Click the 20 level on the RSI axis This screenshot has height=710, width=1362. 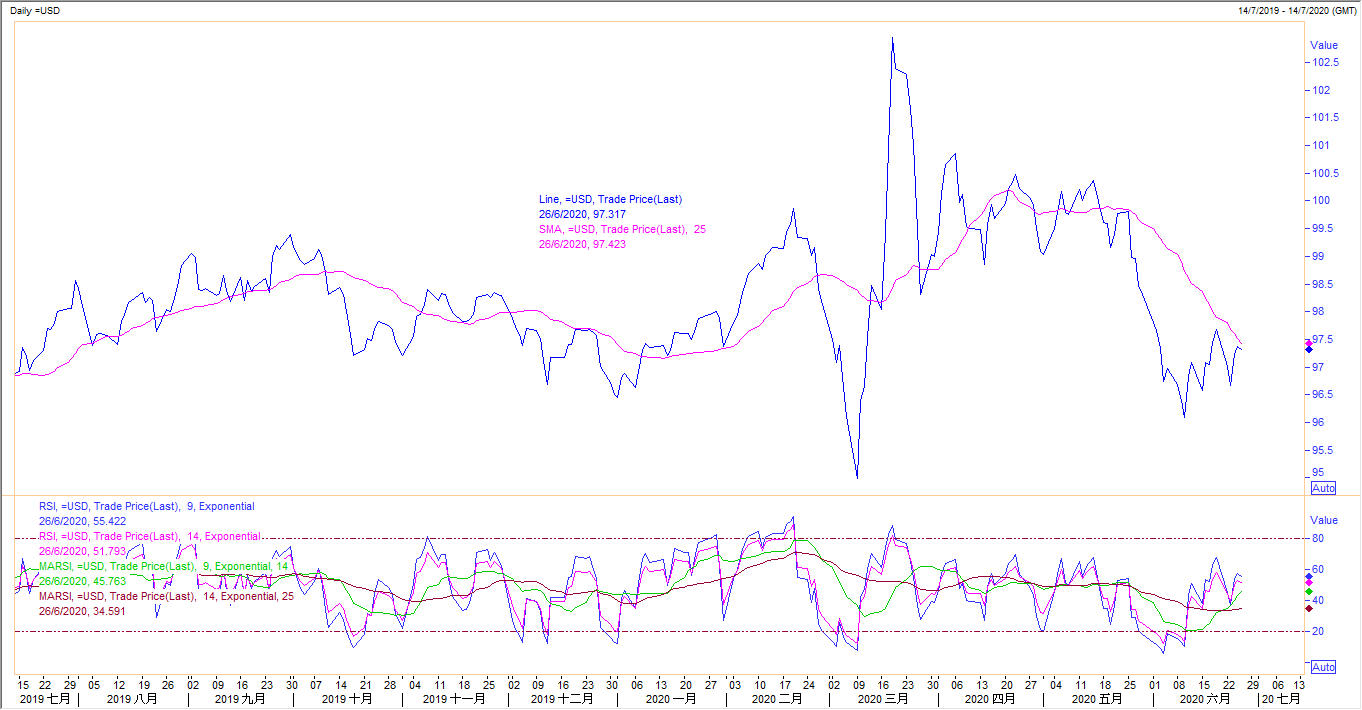click(1317, 631)
